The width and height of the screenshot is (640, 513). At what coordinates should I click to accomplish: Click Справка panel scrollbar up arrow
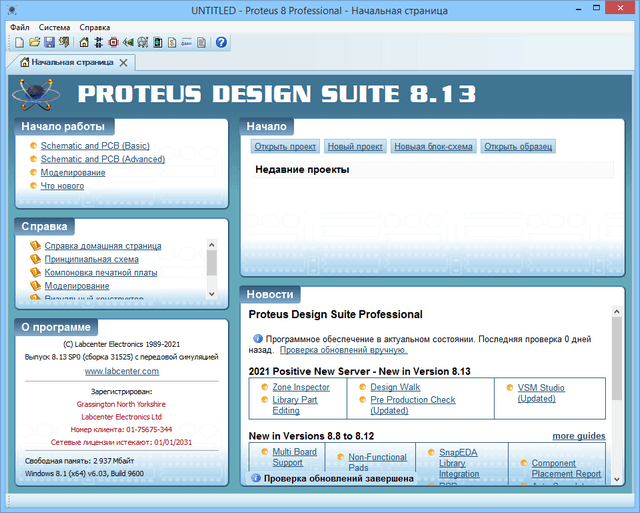click(211, 245)
